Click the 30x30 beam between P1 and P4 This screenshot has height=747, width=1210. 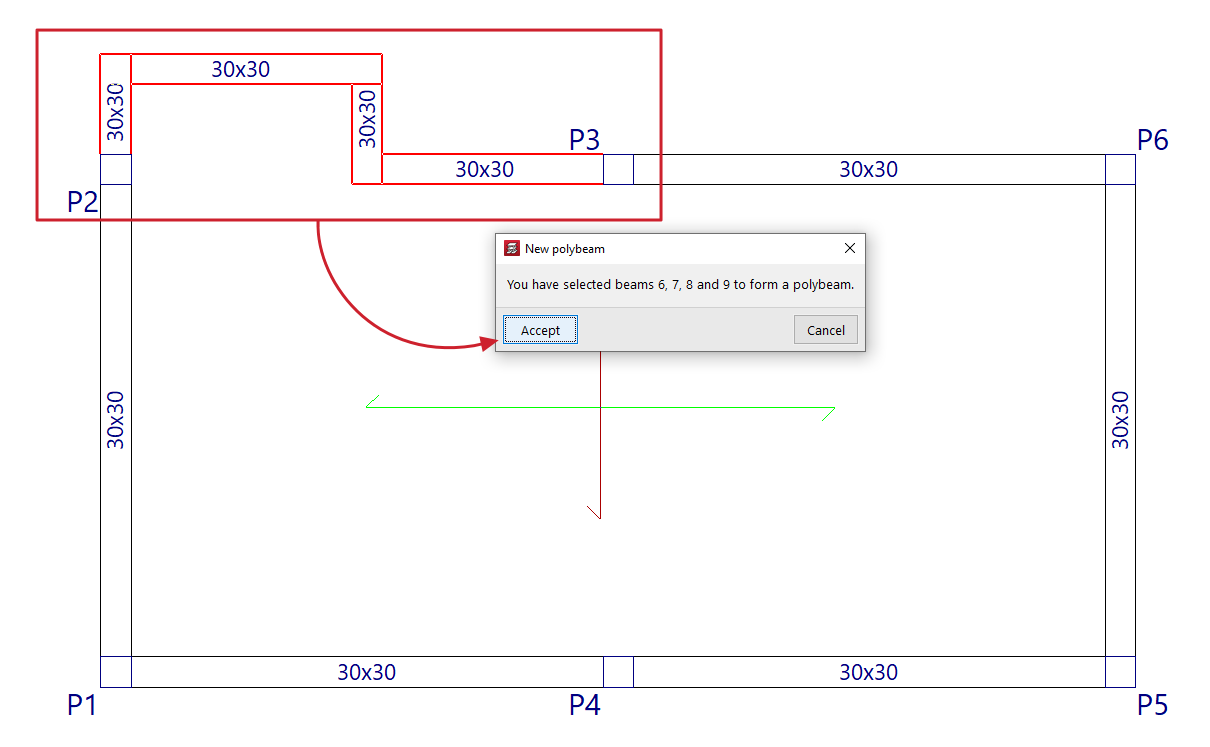367,672
